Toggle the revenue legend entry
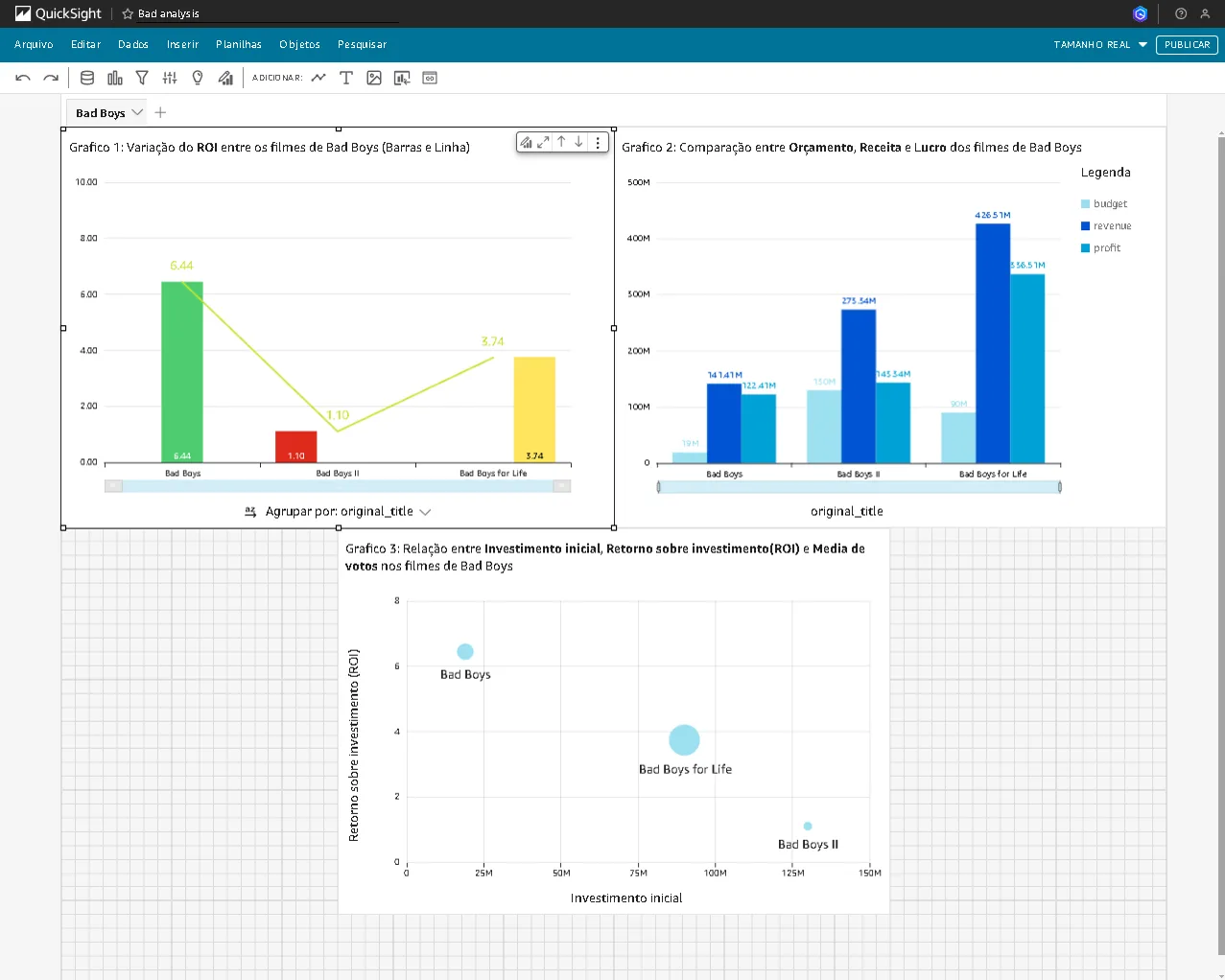Image resolution: width=1225 pixels, height=980 pixels. [1106, 225]
